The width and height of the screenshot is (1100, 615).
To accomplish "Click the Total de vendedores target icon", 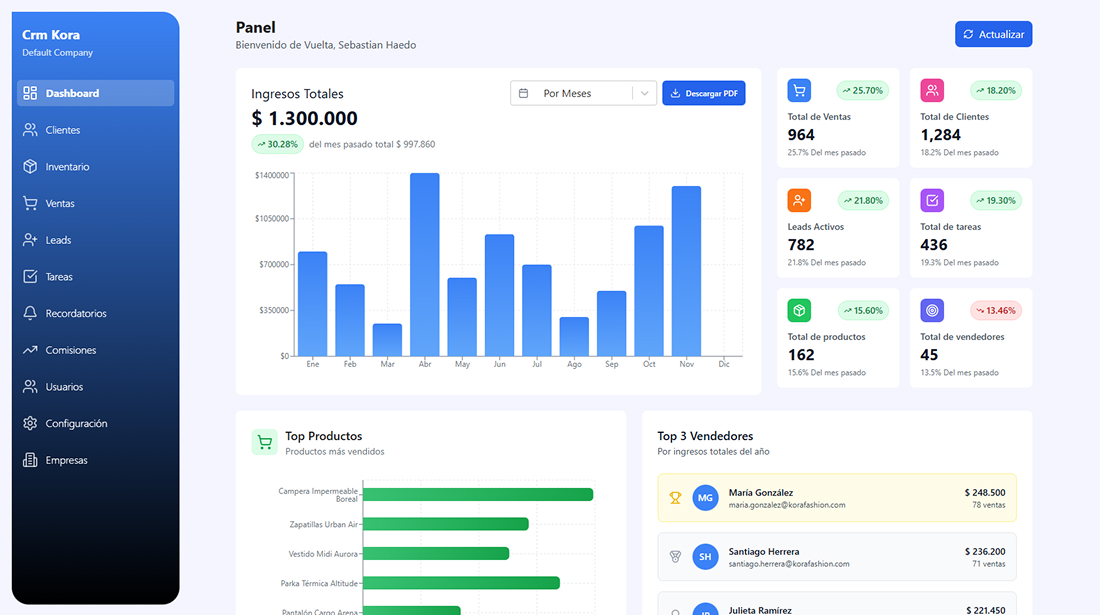I will point(932,310).
